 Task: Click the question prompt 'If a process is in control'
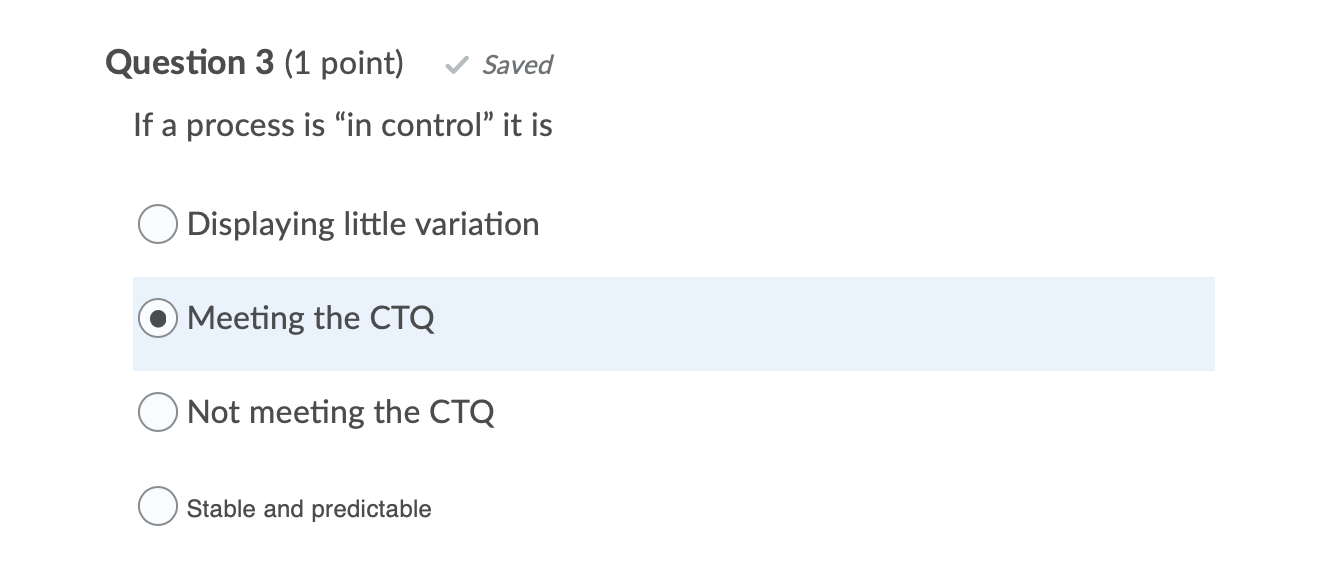pos(343,124)
